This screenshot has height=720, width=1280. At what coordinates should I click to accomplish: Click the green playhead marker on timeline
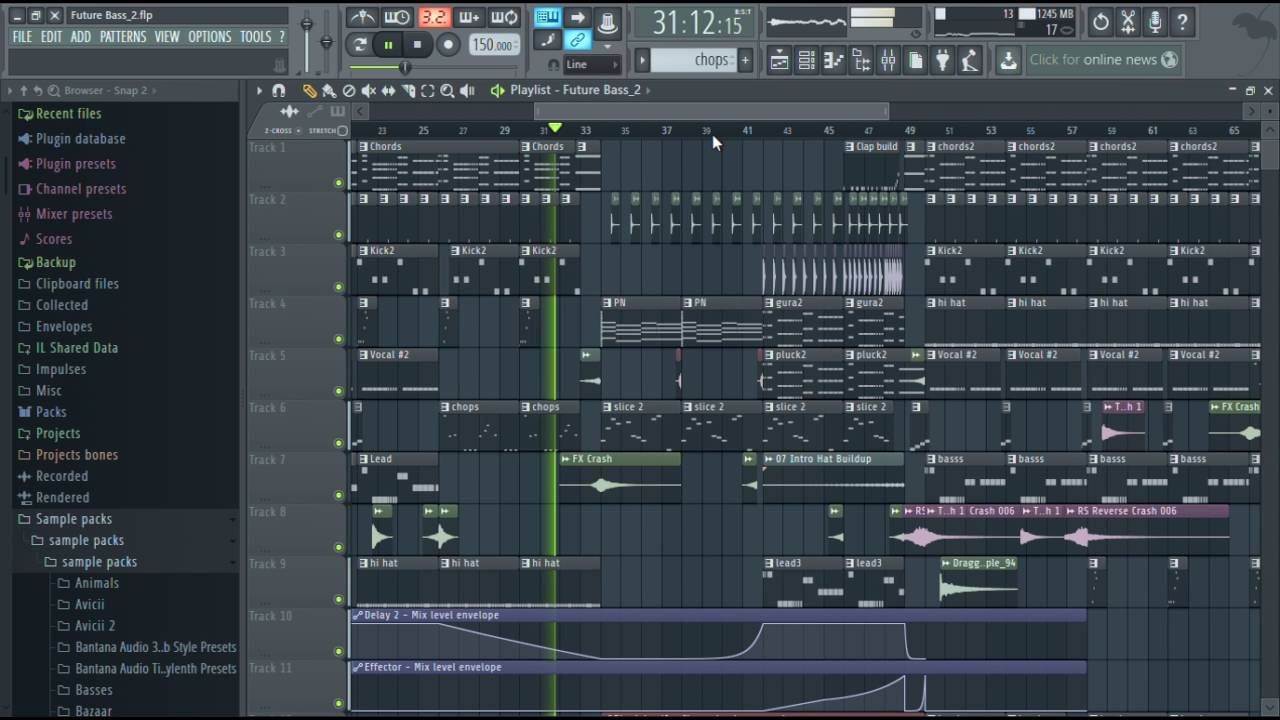(555, 128)
